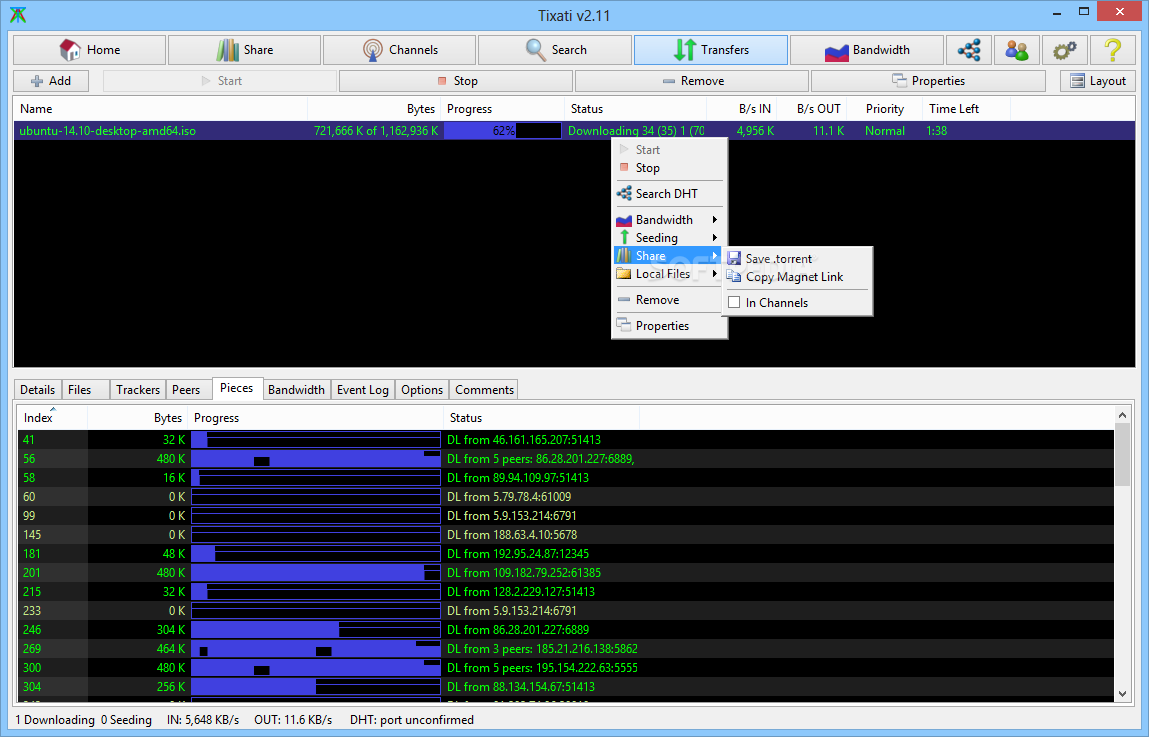The width and height of the screenshot is (1149, 737).
Task: Click Save .torrent in submenu
Action: tap(797, 259)
